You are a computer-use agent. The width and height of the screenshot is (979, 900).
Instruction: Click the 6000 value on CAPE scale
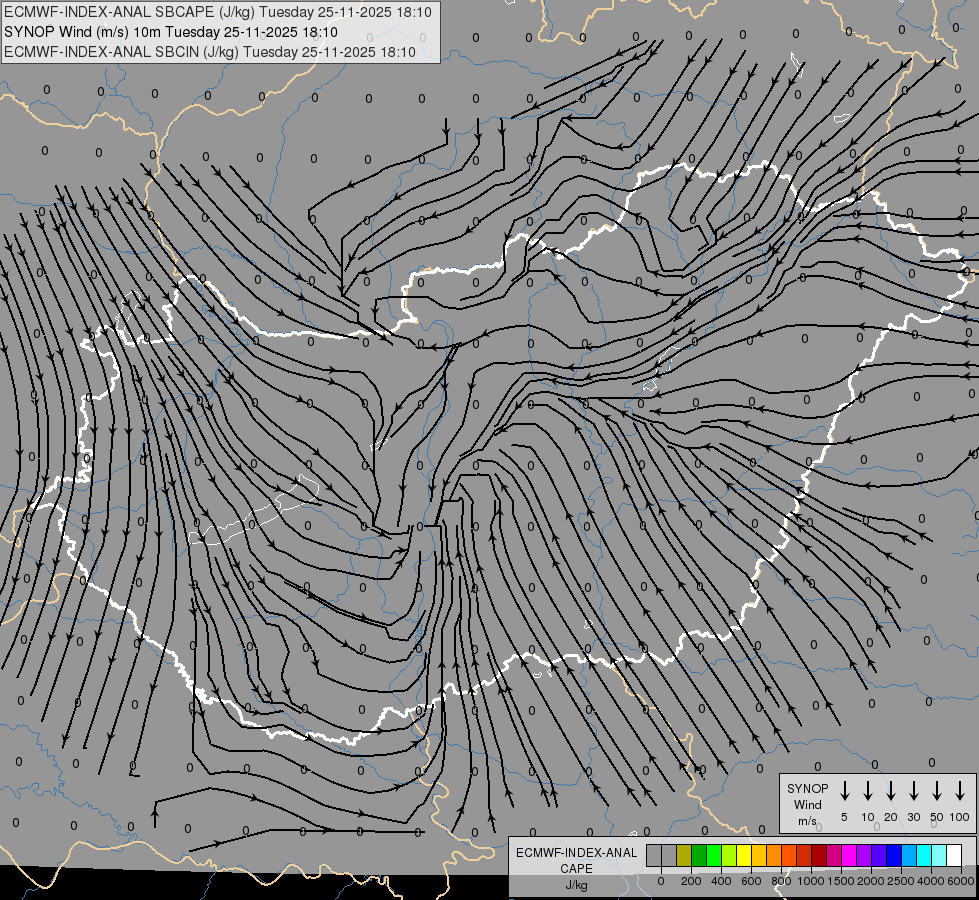pos(961,881)
